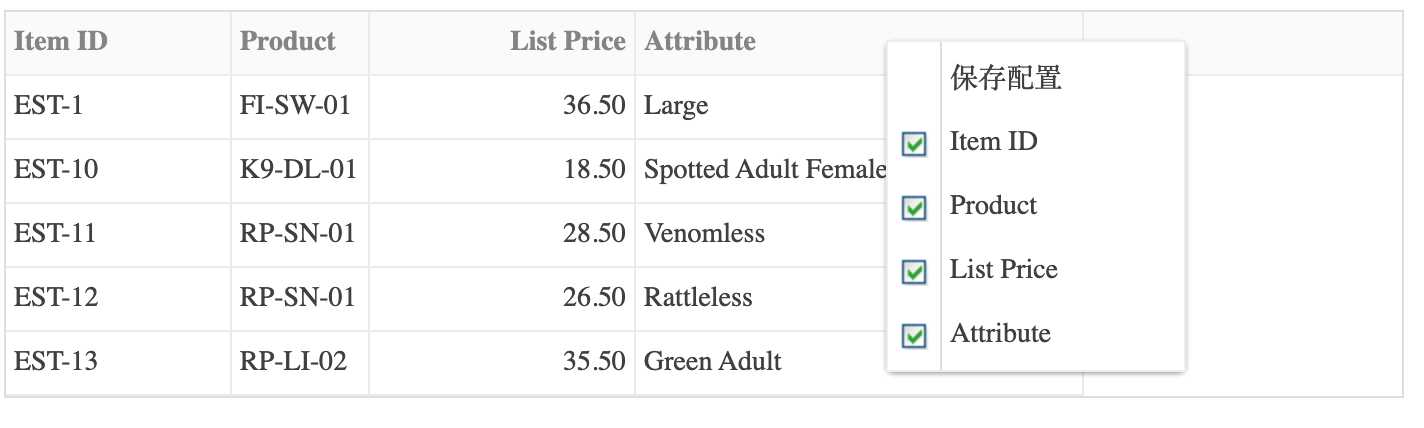Uncheck the Attribute column checkbox
The height and width of the screenshot is (428, 1424).
[914, 336]
